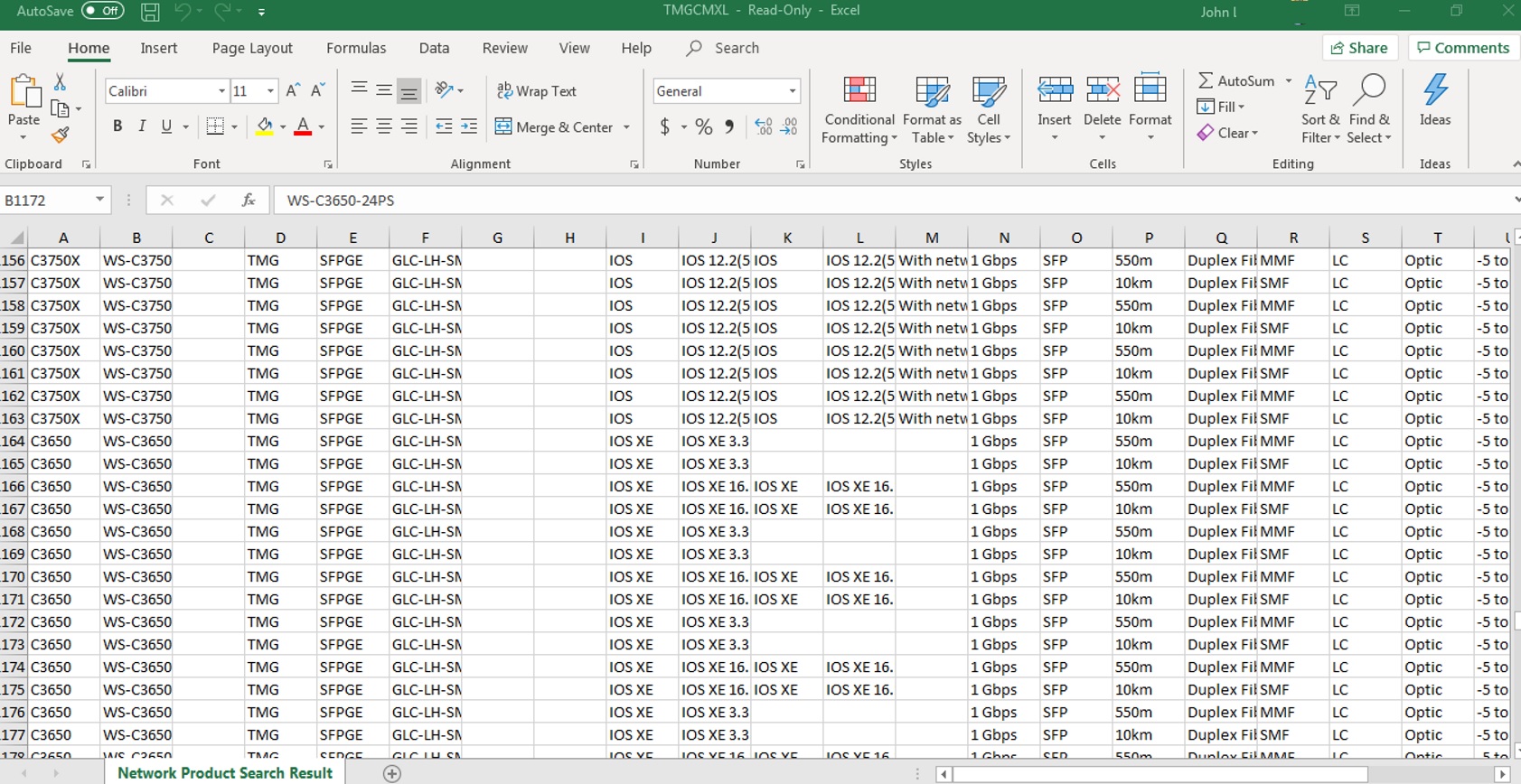Click Sort & Filter button

pyautogui.click(x=1320, y=109)
